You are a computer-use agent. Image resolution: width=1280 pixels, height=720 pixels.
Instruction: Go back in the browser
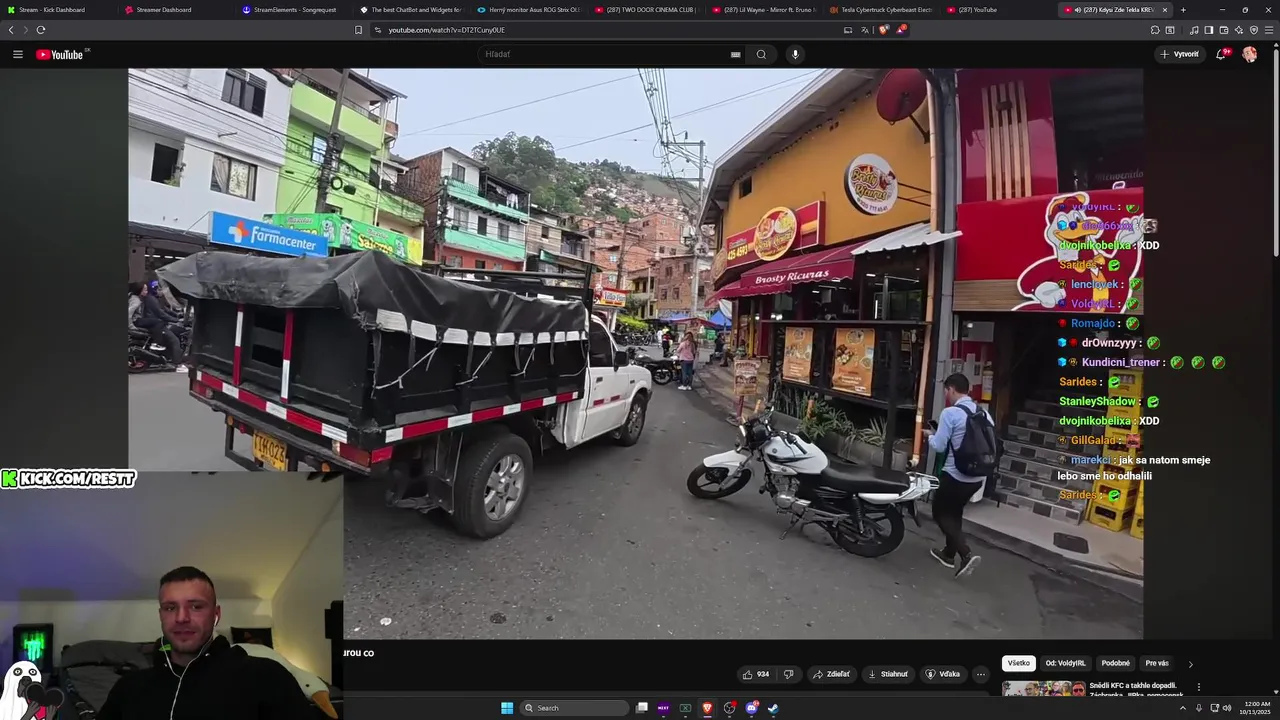point(11,30)
